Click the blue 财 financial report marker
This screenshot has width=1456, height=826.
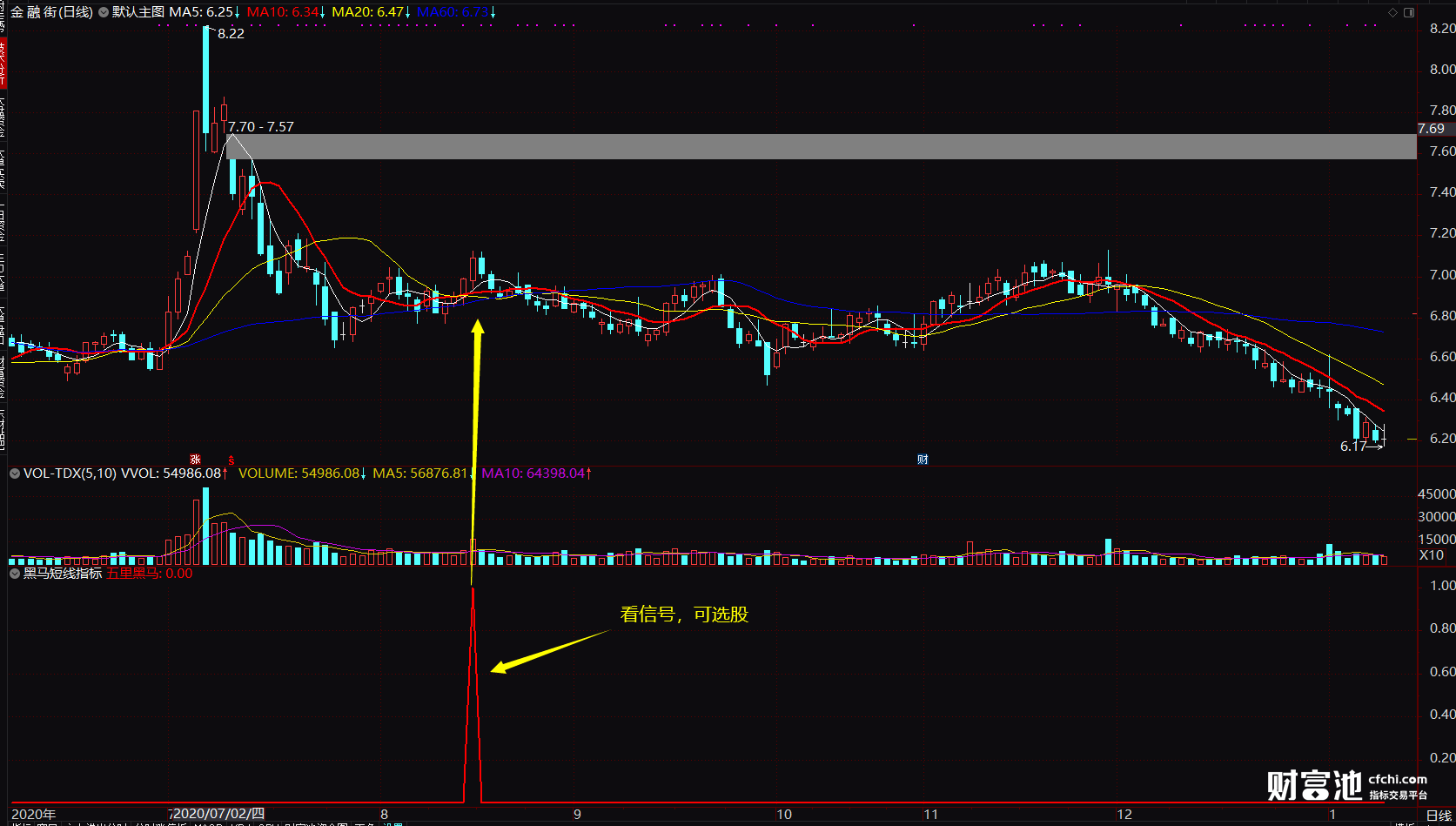click(923, 459)
